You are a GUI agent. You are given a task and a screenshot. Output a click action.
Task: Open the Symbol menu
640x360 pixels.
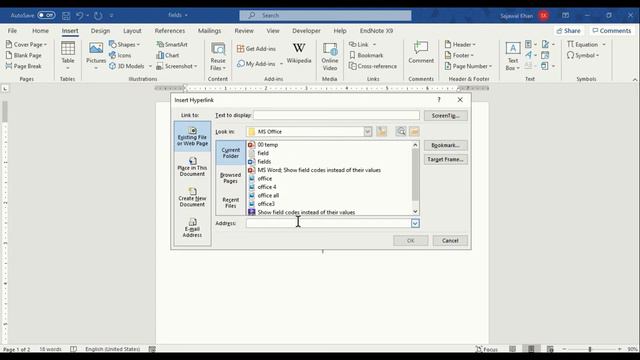coord(583,55)
